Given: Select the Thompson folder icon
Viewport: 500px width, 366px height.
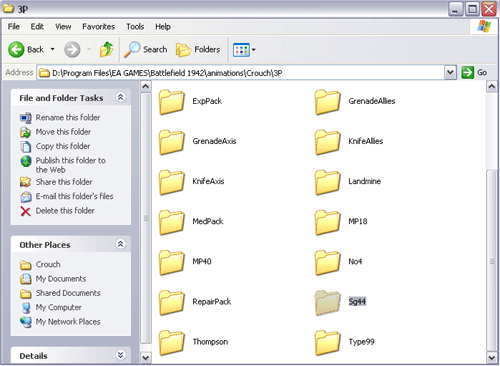Looking at the screenshot, I should pyautogui.click(x=171, y=343).
